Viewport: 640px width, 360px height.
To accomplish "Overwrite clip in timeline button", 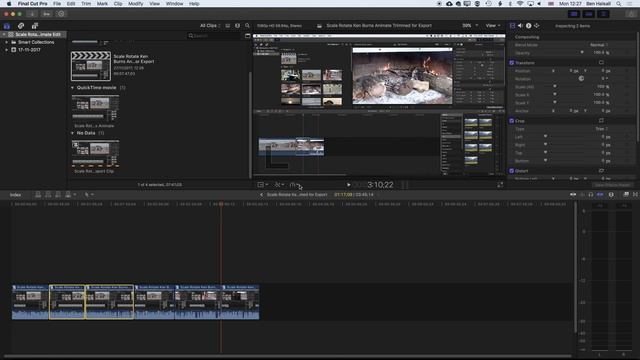I will pos(68,195).
